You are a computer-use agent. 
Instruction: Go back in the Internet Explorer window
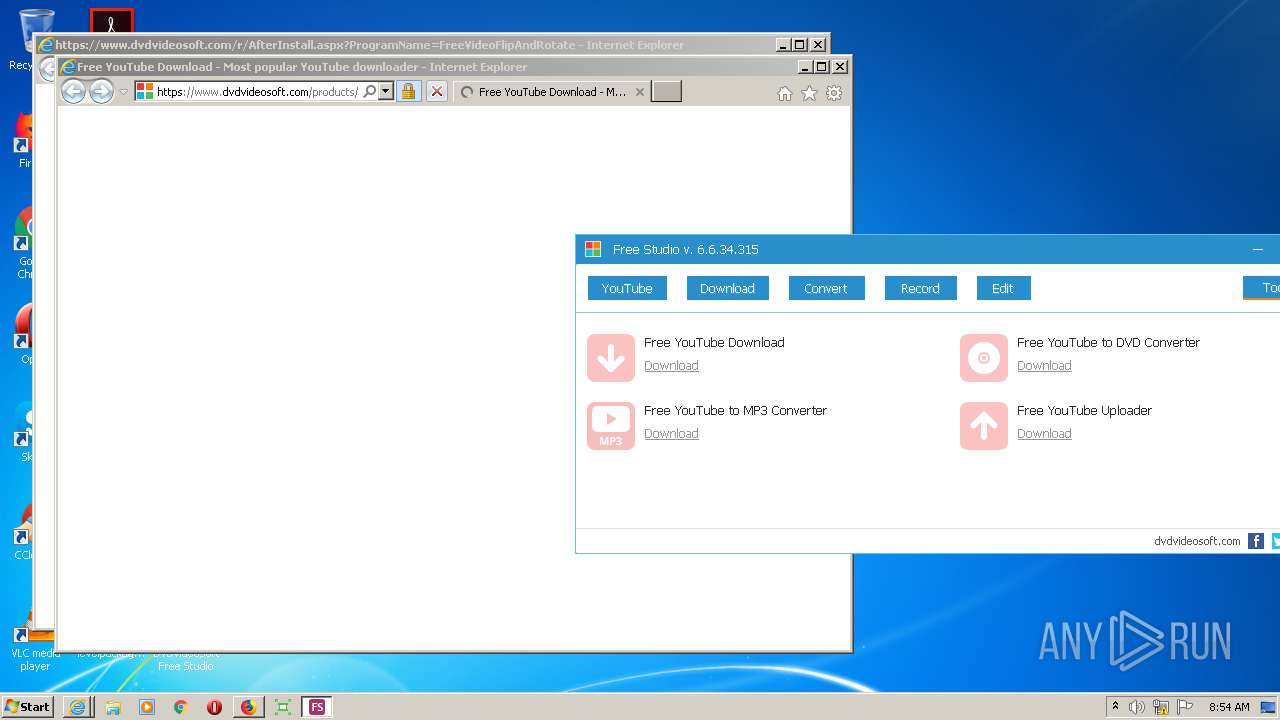pyautogui.click(x=73, y=92)
